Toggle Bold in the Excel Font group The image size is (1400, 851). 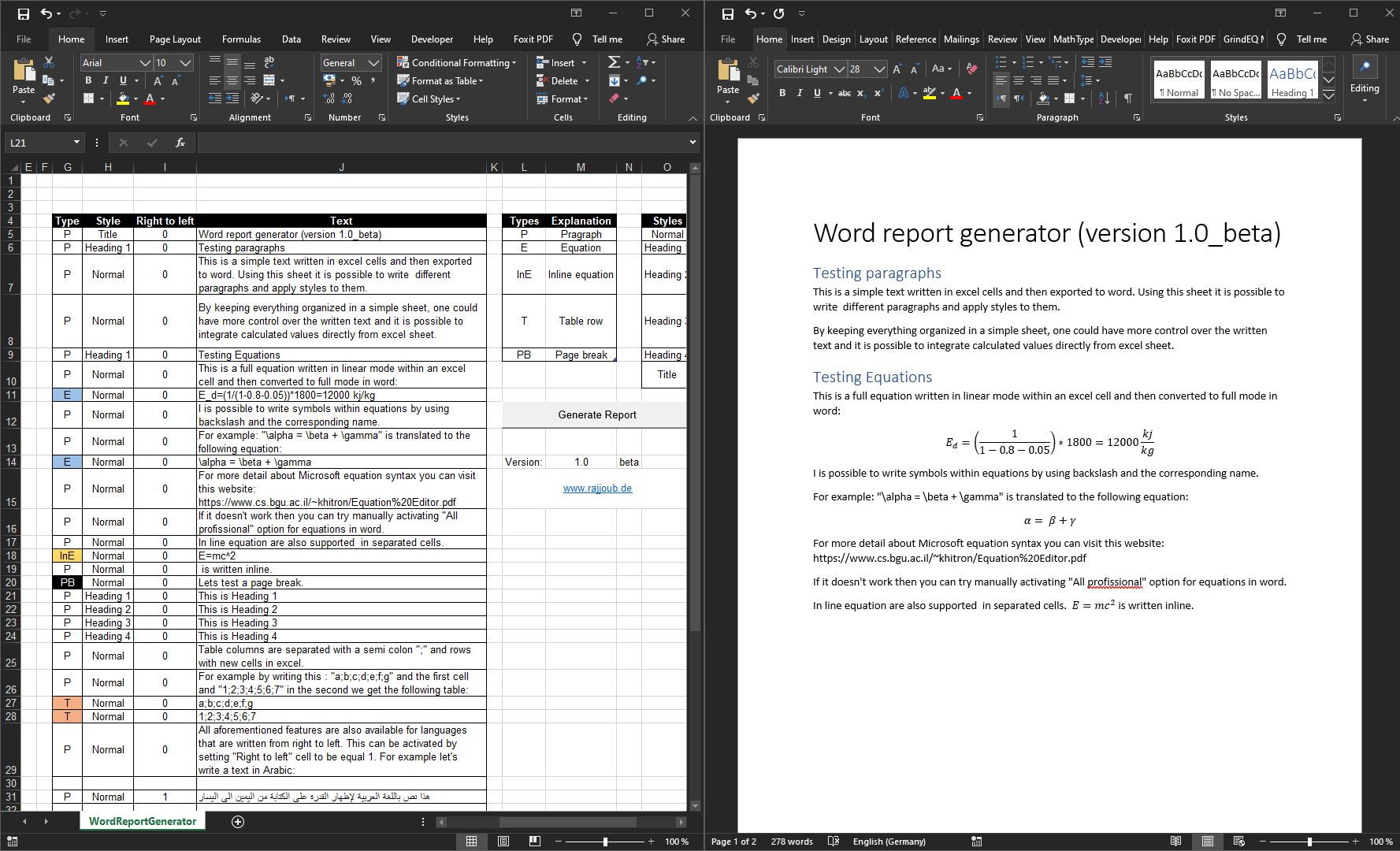tap(87, 80)
